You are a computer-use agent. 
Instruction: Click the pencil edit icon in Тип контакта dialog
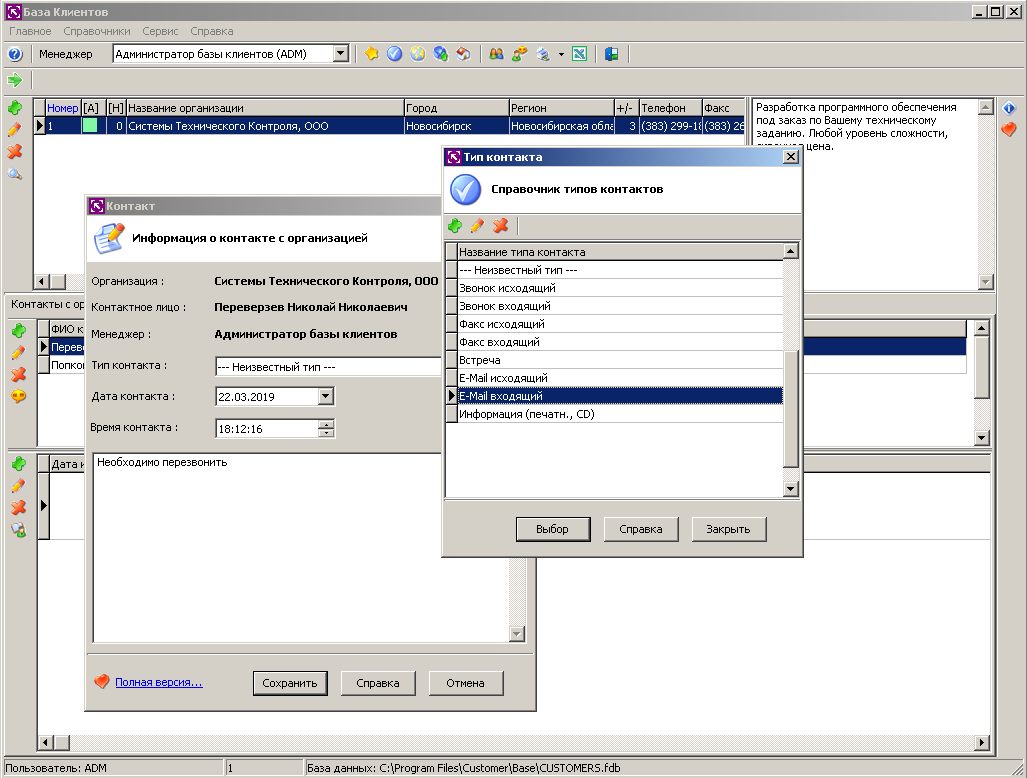477,226
